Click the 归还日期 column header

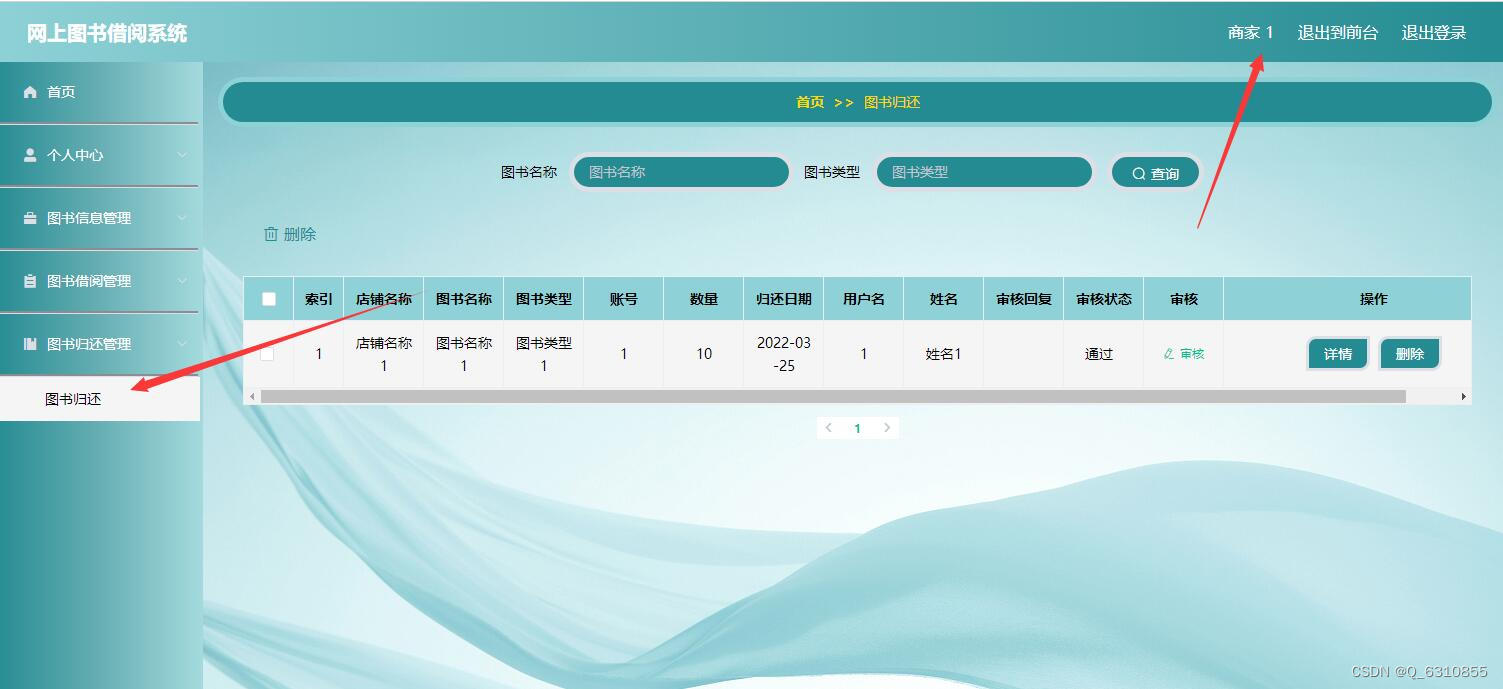point(784,299)
